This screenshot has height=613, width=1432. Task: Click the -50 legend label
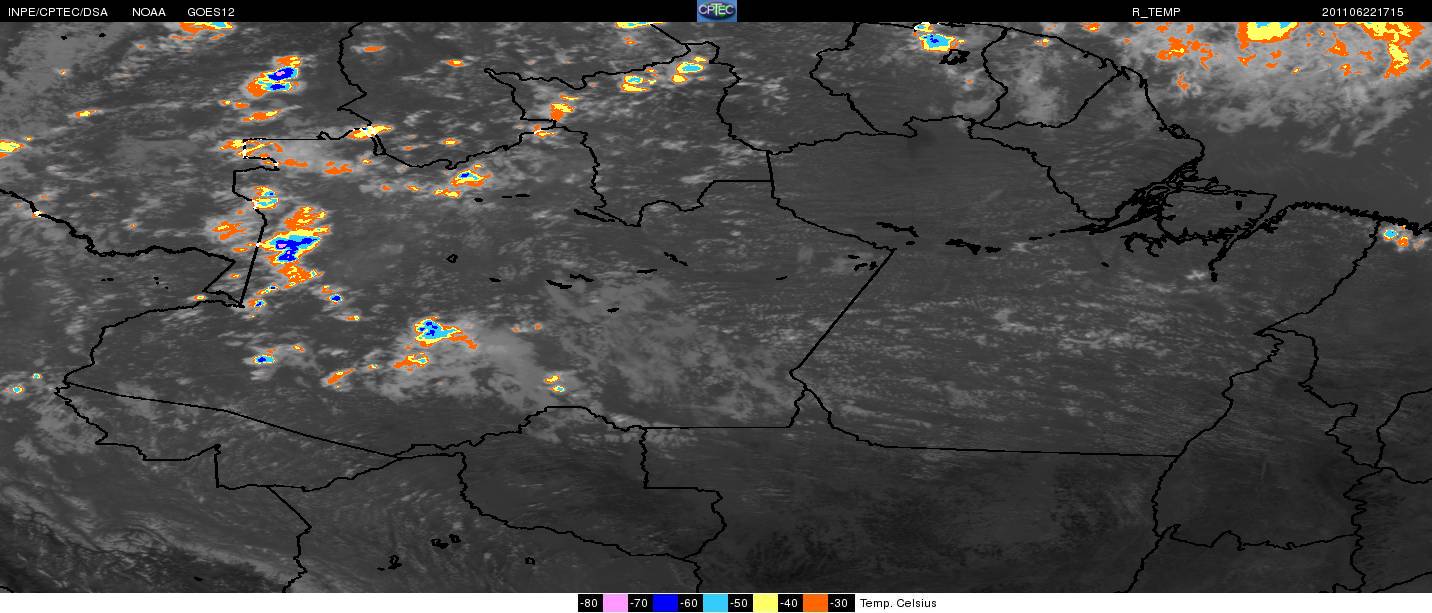click(x=740, y=603)
